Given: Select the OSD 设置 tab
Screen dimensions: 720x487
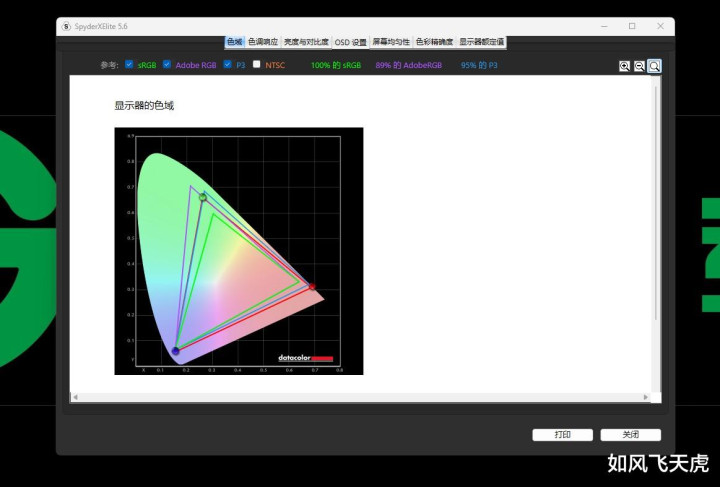Looking at the screenshot, I should (350, 42).
